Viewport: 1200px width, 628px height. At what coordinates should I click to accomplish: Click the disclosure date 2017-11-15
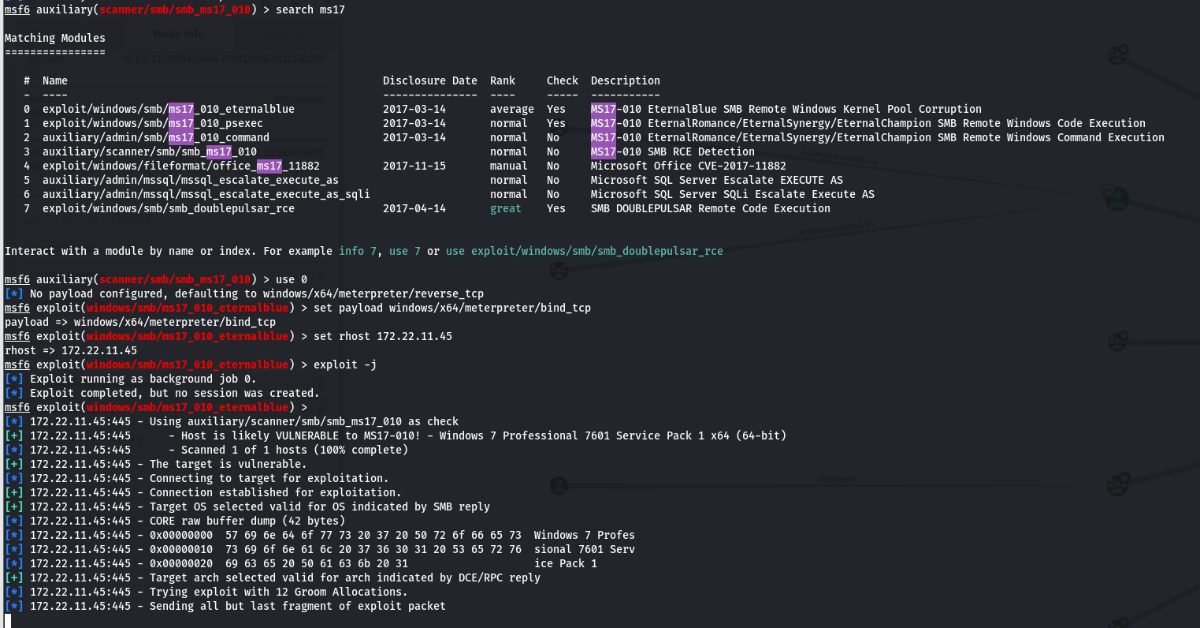coord(414,166)
